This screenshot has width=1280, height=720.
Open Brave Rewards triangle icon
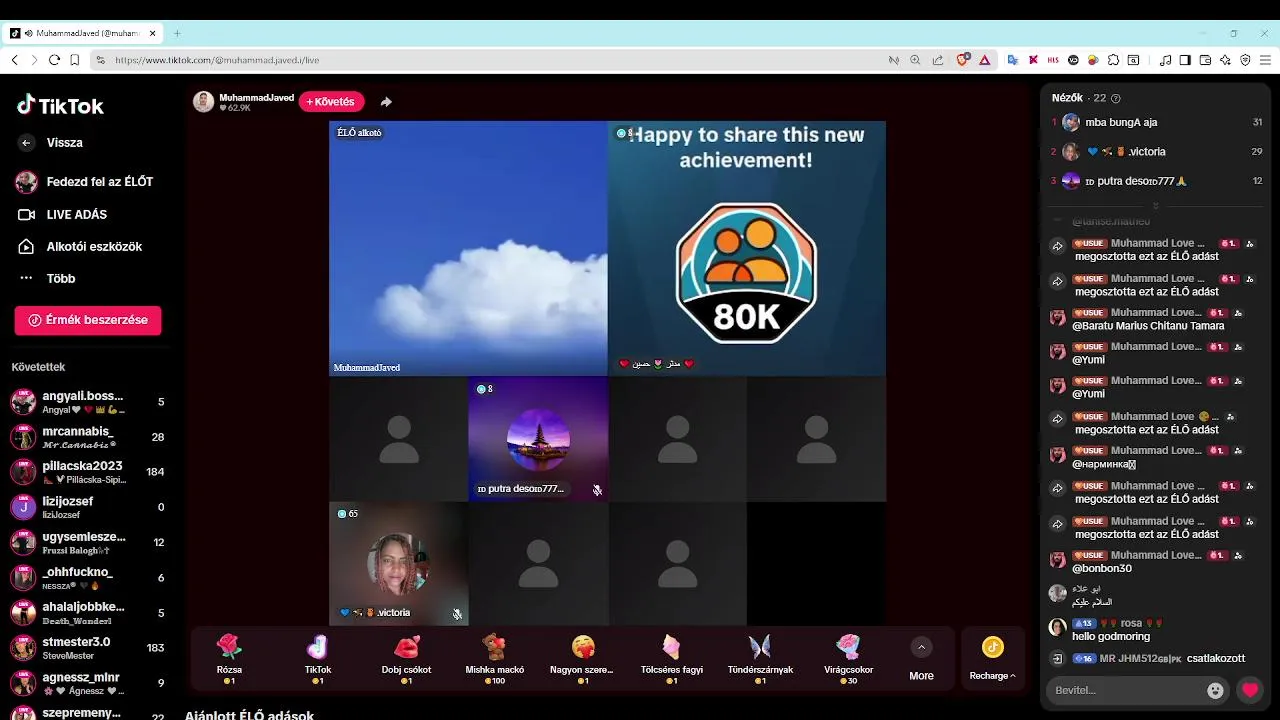pyautogui.click(x=985, y=60)
